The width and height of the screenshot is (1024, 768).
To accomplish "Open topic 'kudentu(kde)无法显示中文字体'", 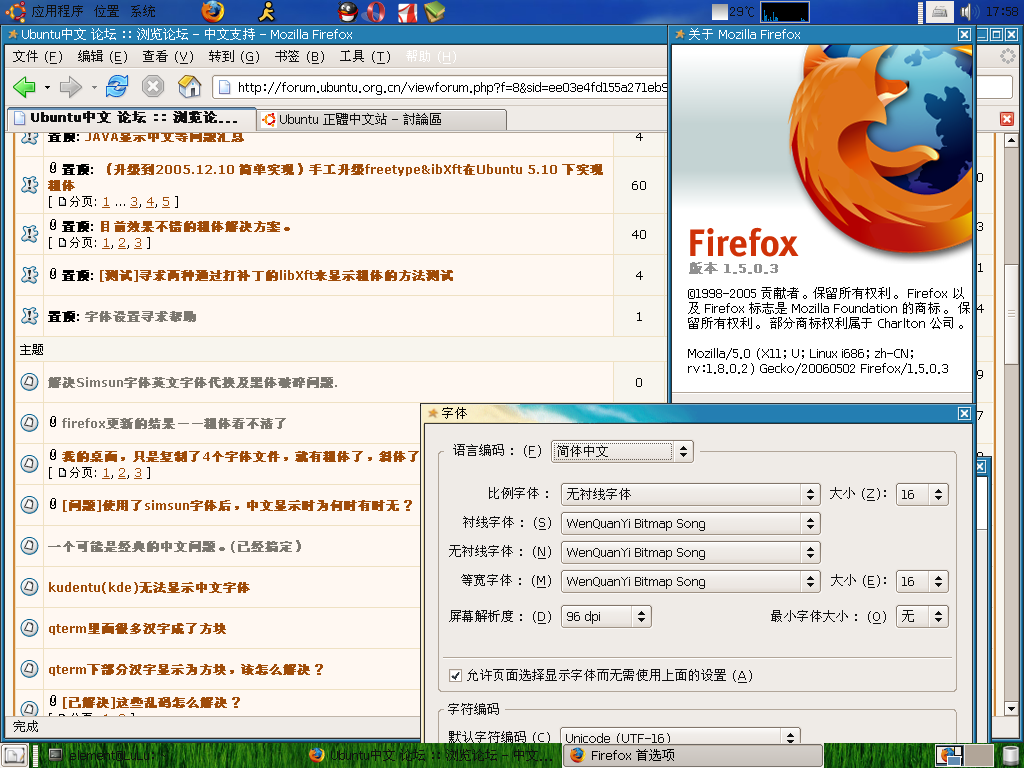I will (149, 588).
